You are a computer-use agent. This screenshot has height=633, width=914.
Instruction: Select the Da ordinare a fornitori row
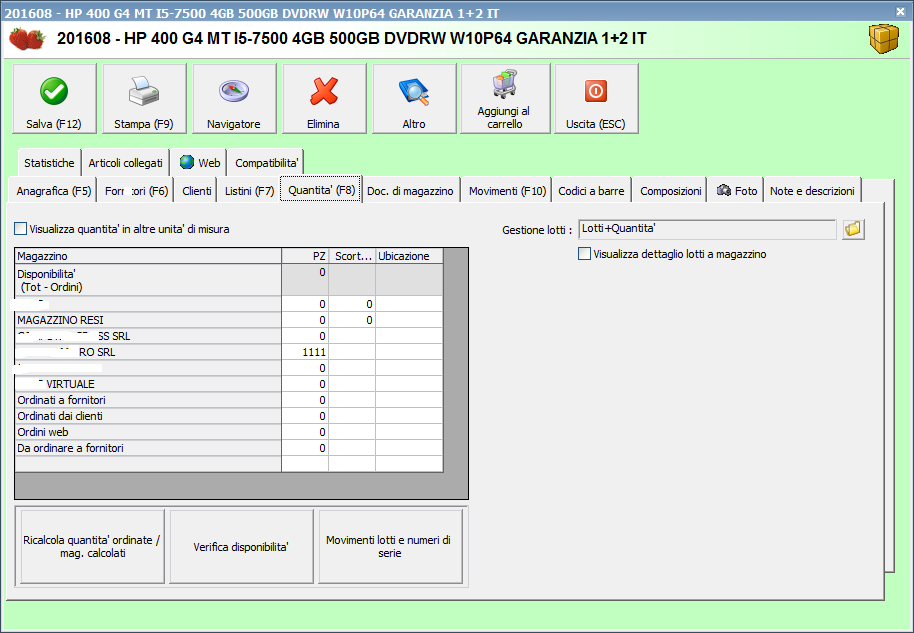(x=228, y=448)
